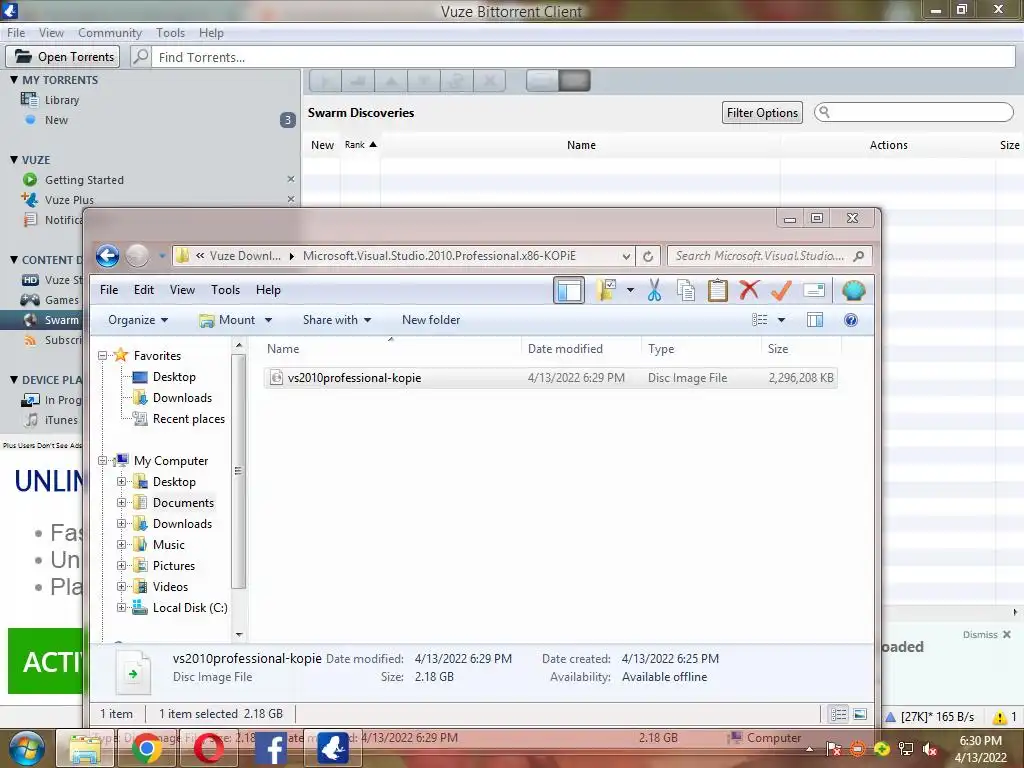Click the Rename icon in Explorer toolbar
1024x768 pixels.
click(x=814, y=290)
